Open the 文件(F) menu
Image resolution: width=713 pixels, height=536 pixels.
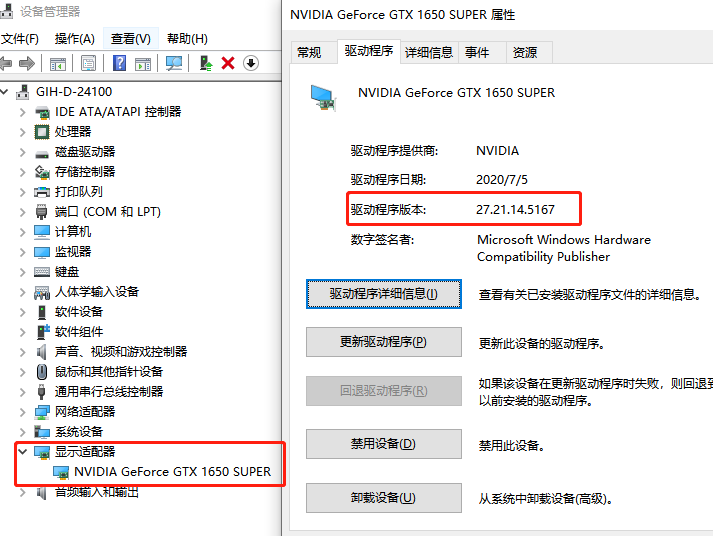point(20,39)
